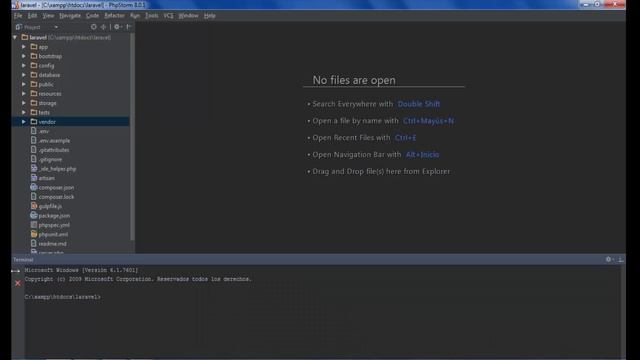The width and height of the screenshot is (640, 360).
Task: Open the VCS menu
Action: pos(168,16)
